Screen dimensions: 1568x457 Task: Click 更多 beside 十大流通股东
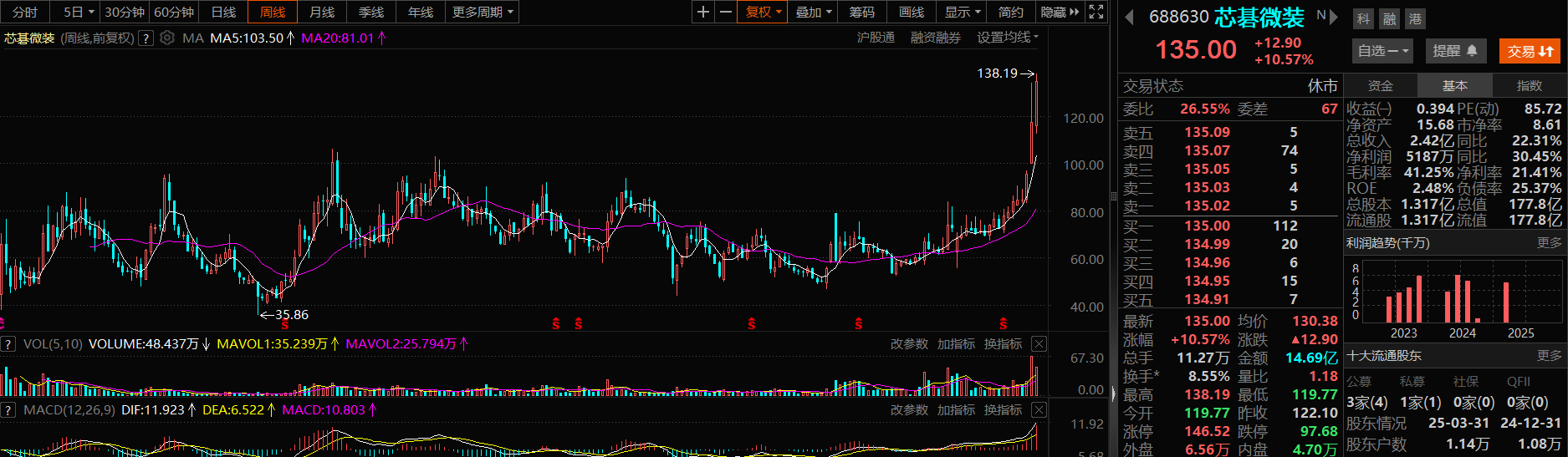(x=1549, y=356)
